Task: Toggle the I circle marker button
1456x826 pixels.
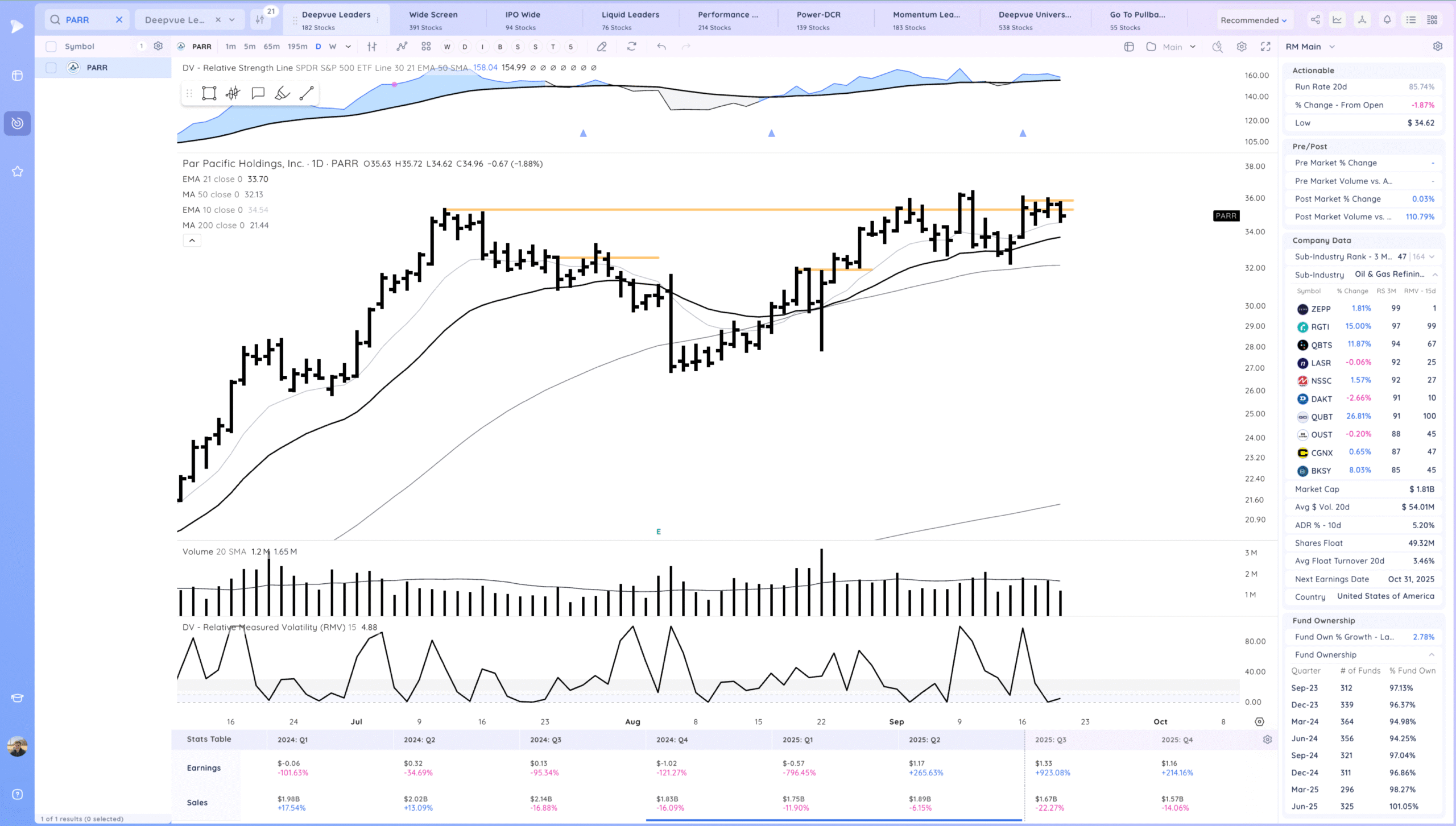Action: pyautogui.click(x=482, y=47)
